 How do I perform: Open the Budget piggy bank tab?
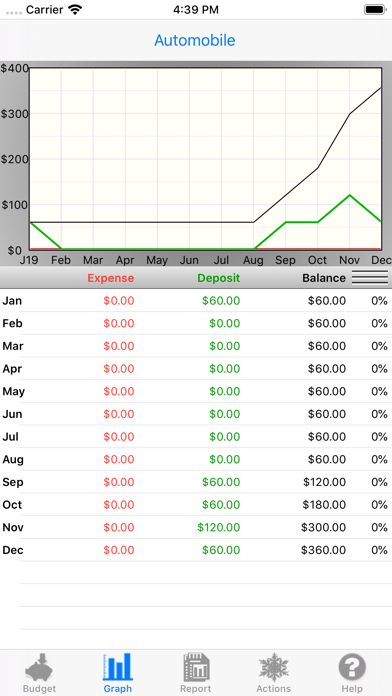39,672
